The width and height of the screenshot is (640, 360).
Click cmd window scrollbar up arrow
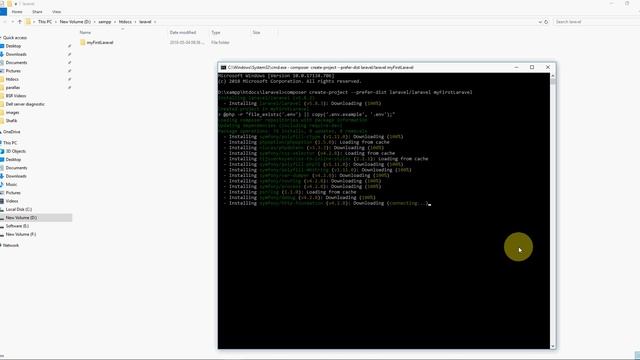[x=553, y=76]
